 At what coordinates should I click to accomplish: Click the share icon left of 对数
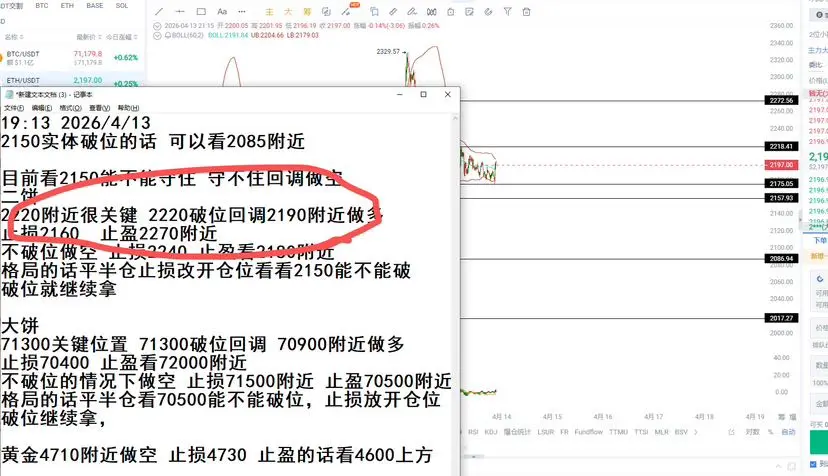click(x=731, y=432)
